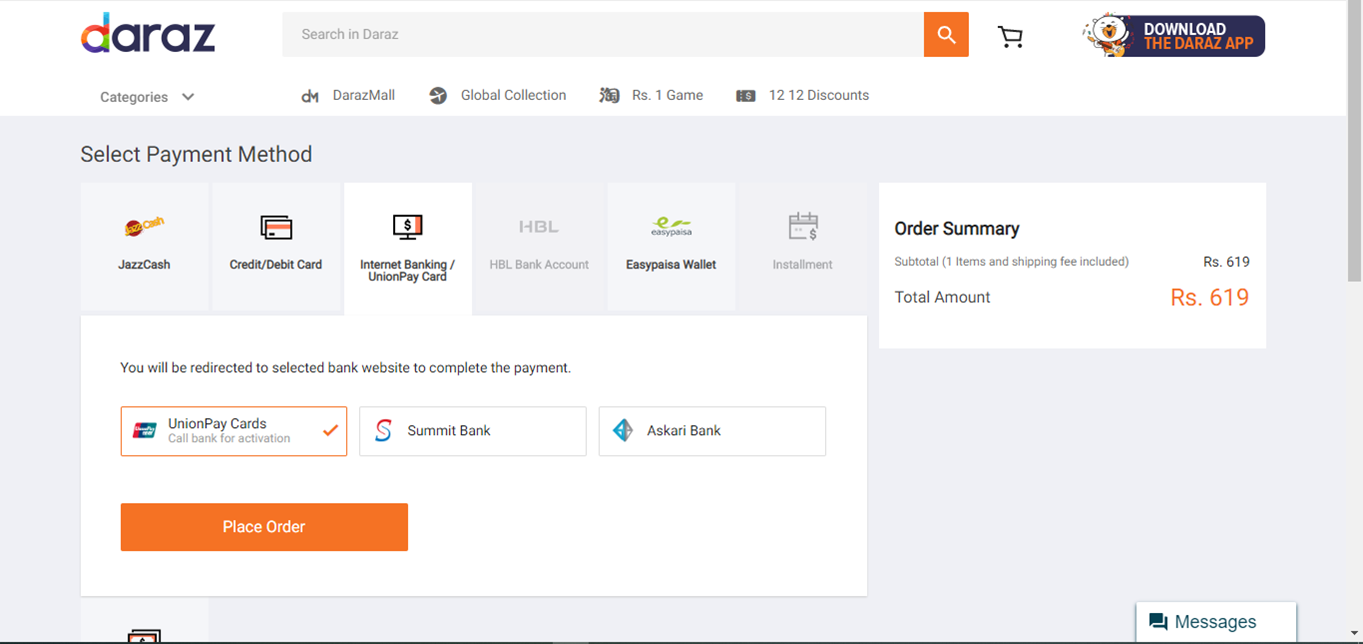The width and height of the screenshot is (1363, 644).
Task: Click the Subtotal Rs. 619 value
Action: click(x=1226, y=262)
